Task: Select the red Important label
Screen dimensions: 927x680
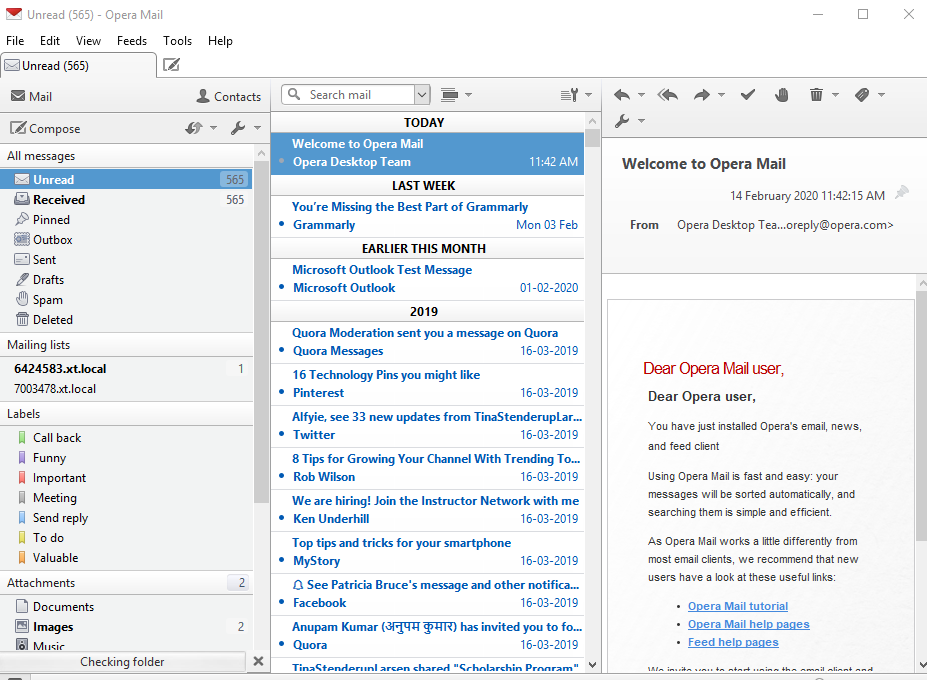Action: coord(127,478)
